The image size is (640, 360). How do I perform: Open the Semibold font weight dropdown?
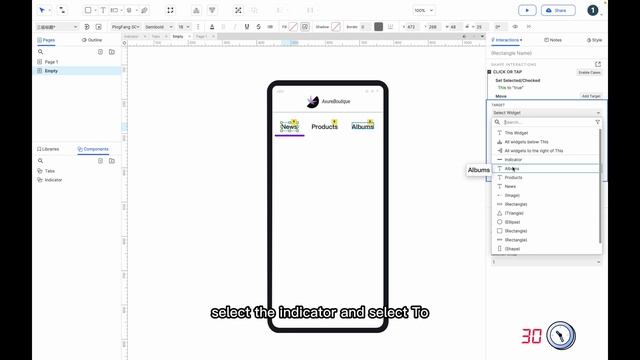coord(159,27)
